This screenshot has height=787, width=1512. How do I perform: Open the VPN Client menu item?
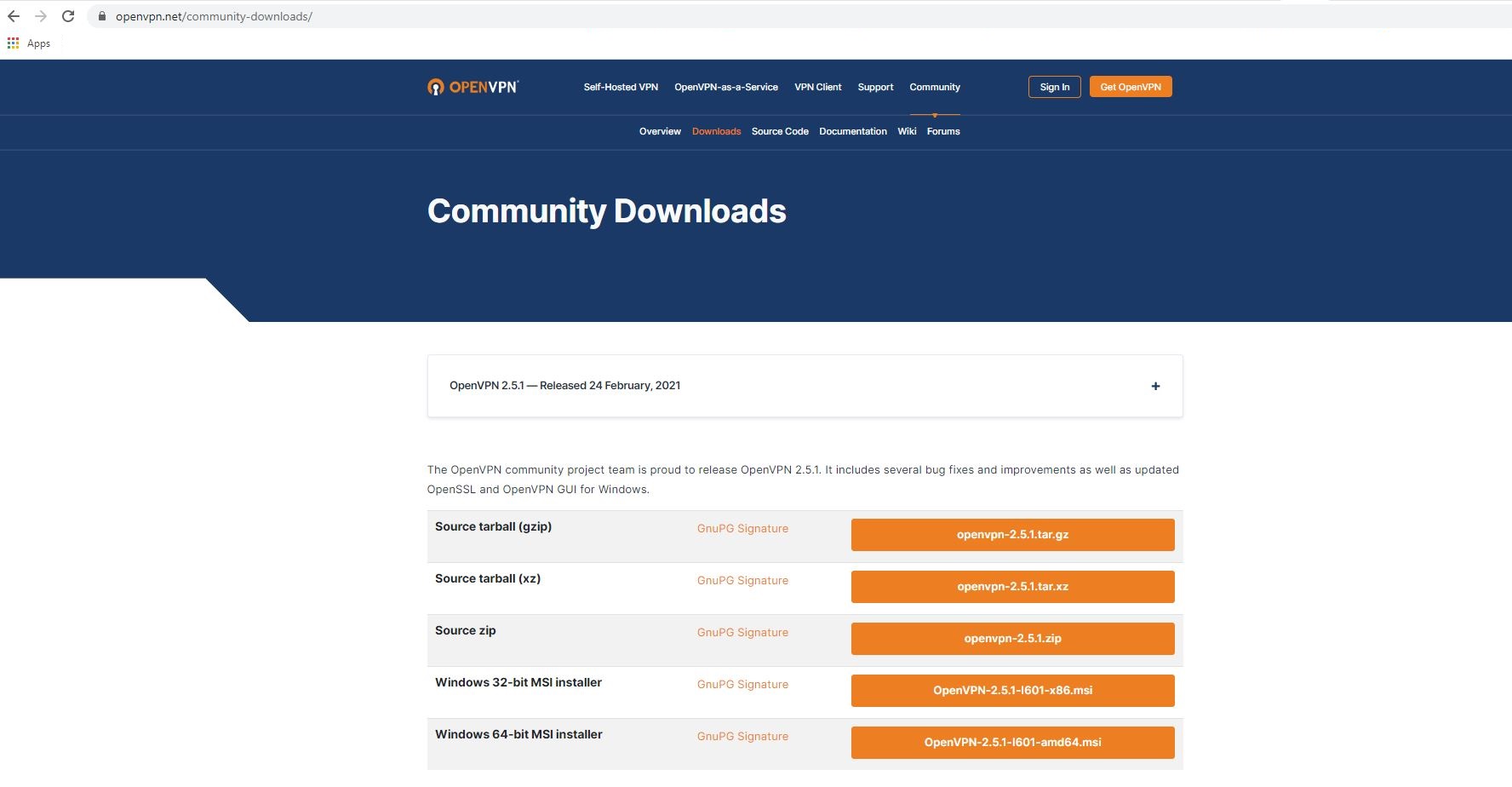(817, 87)
